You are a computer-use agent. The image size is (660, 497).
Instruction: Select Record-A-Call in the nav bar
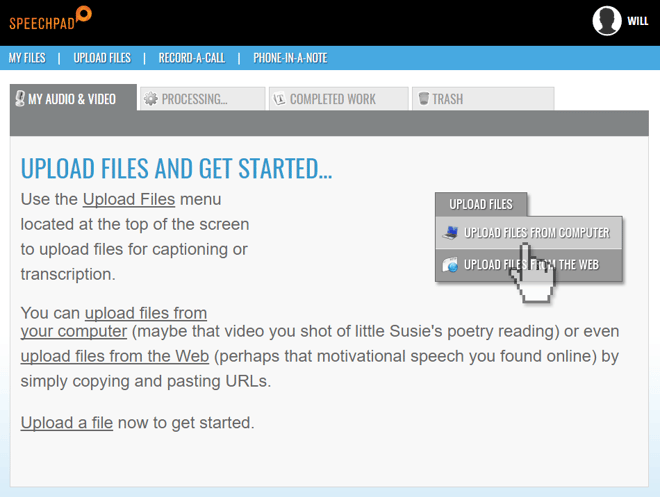[192, 58]
